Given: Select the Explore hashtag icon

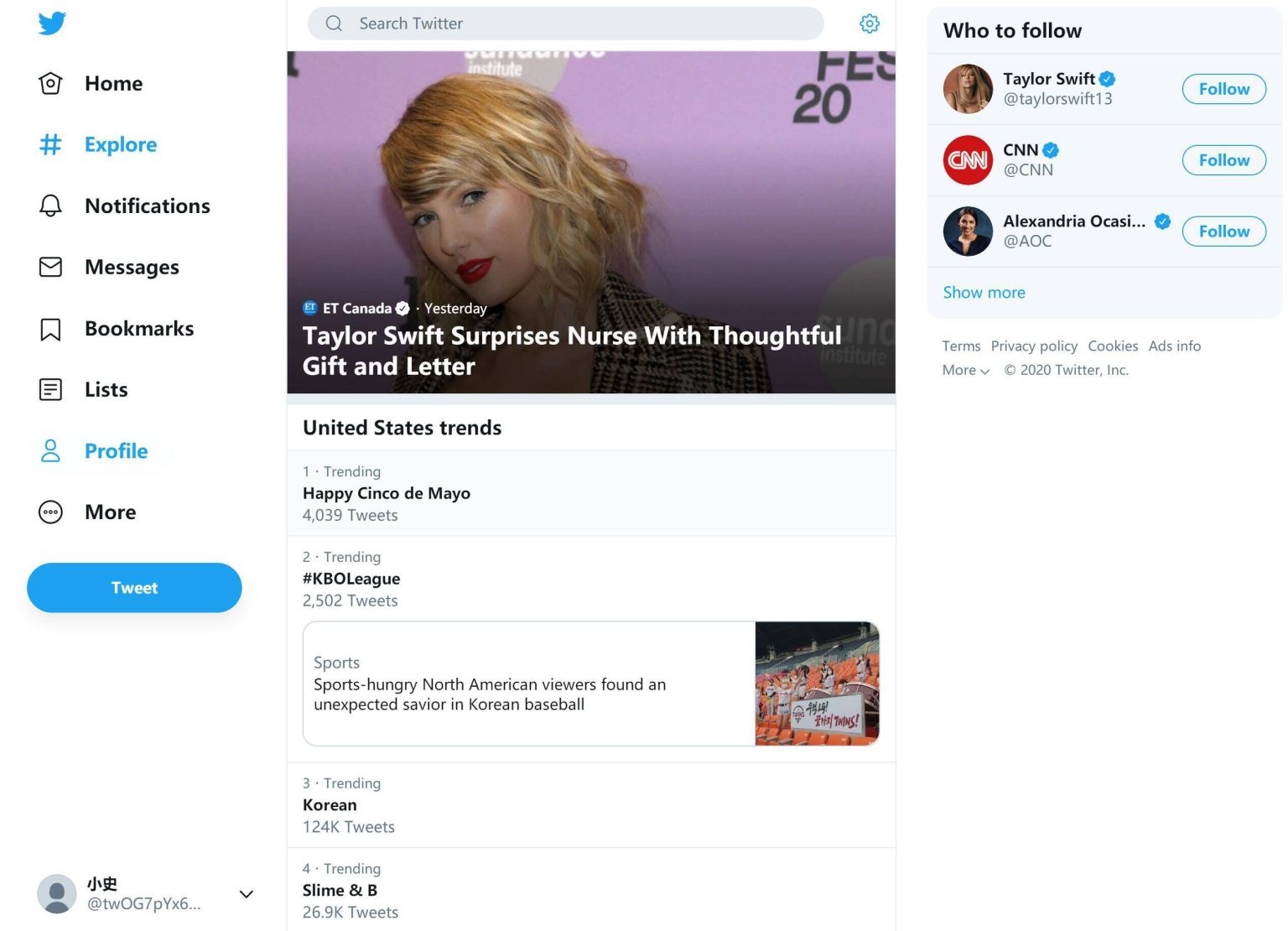Looking at the screenshot, I should 50,144.
